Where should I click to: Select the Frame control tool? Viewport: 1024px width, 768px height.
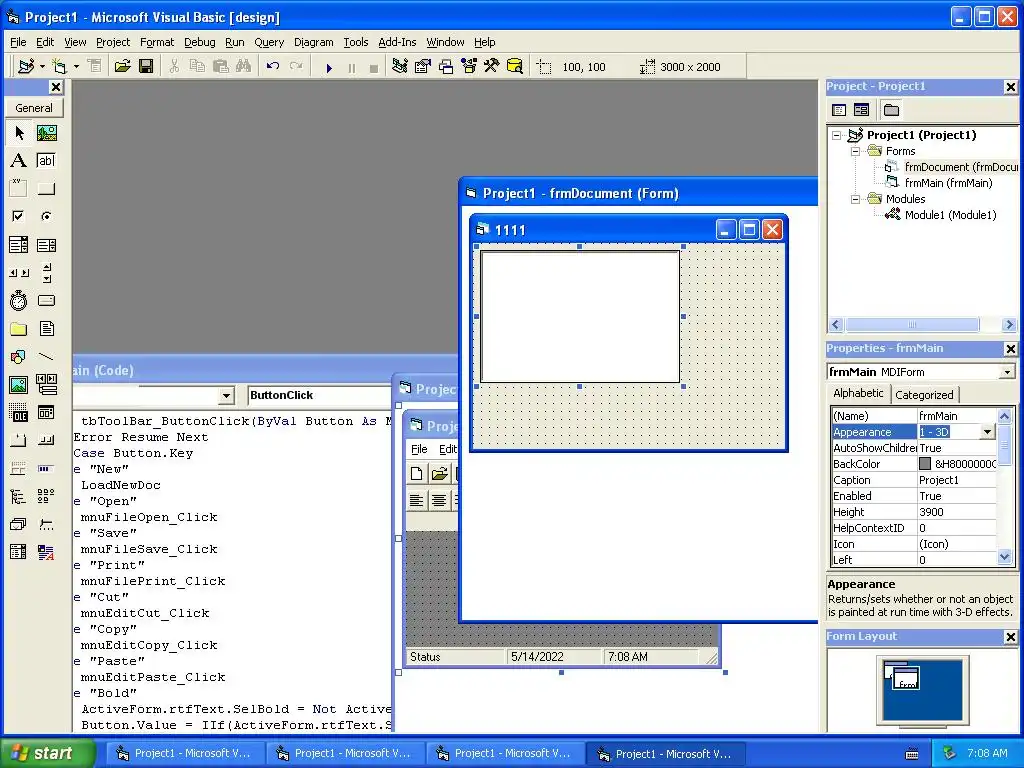click(x=19, y=189)
